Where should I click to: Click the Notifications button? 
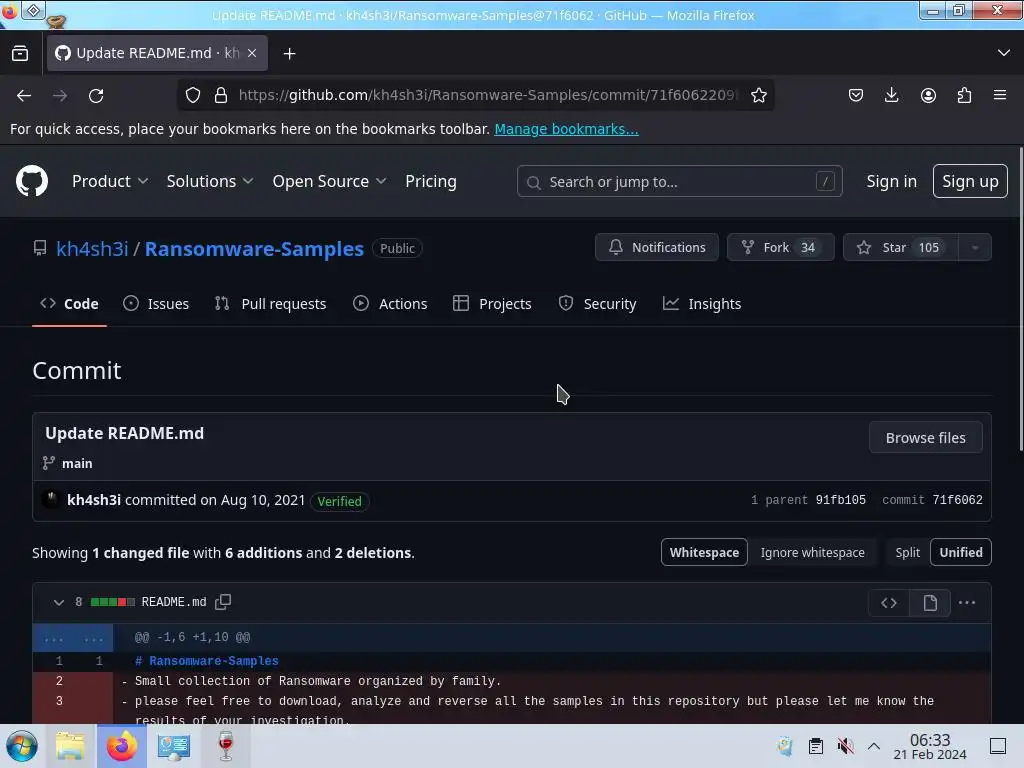tap(656, 248)
